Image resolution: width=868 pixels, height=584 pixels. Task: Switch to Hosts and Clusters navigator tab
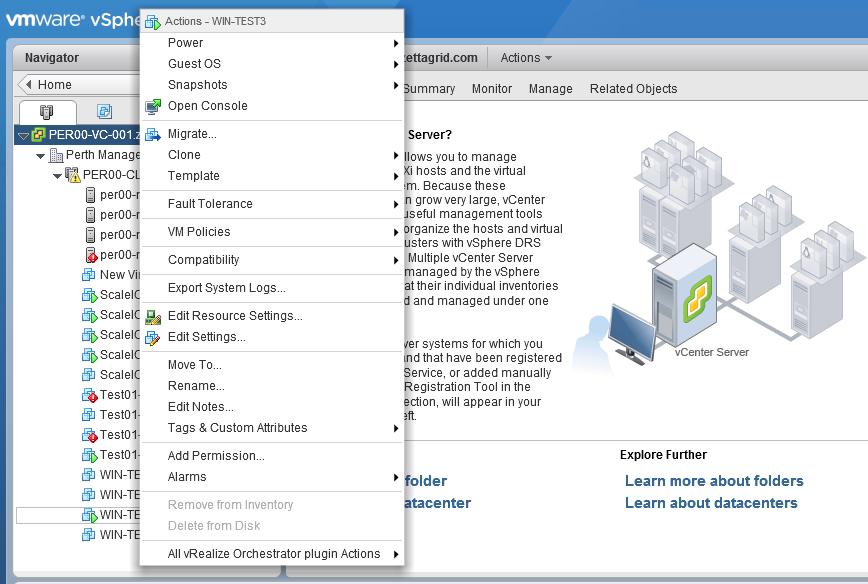pos(47,112)
